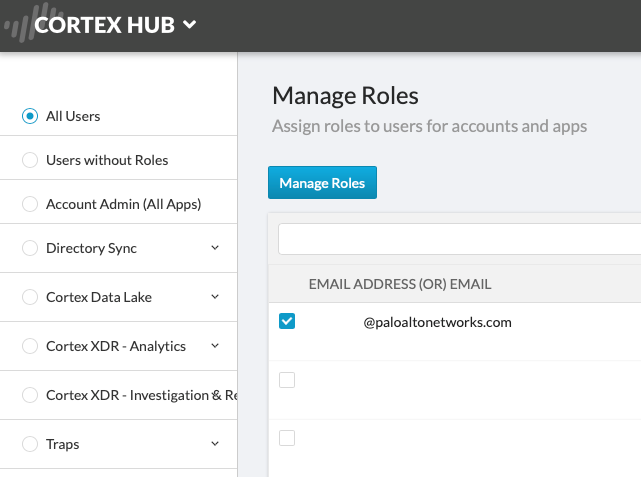Select Cortex XDR - Analytics radio button
Image resolution: width=641 pixels, height=477 pixels.
pyautogui.click(x=30, y=346)
